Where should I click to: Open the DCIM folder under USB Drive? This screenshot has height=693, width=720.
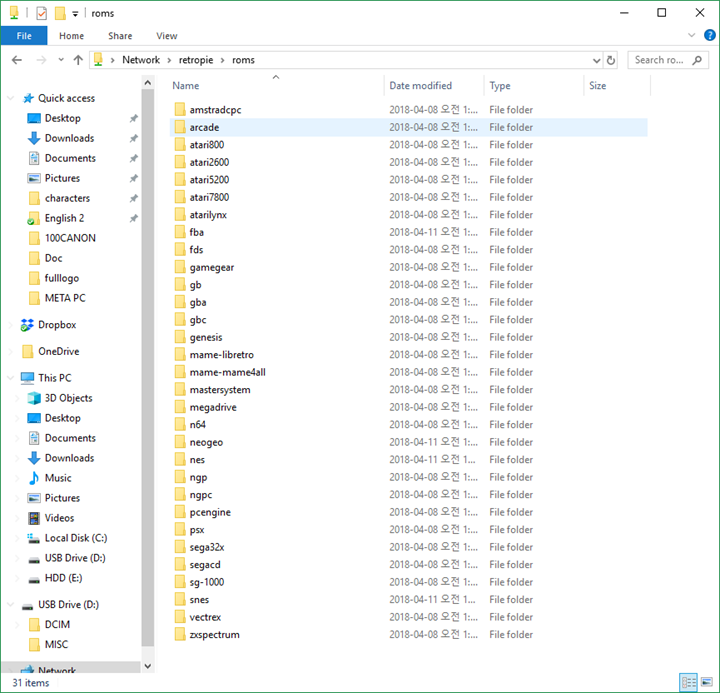(x=57, y=625)
